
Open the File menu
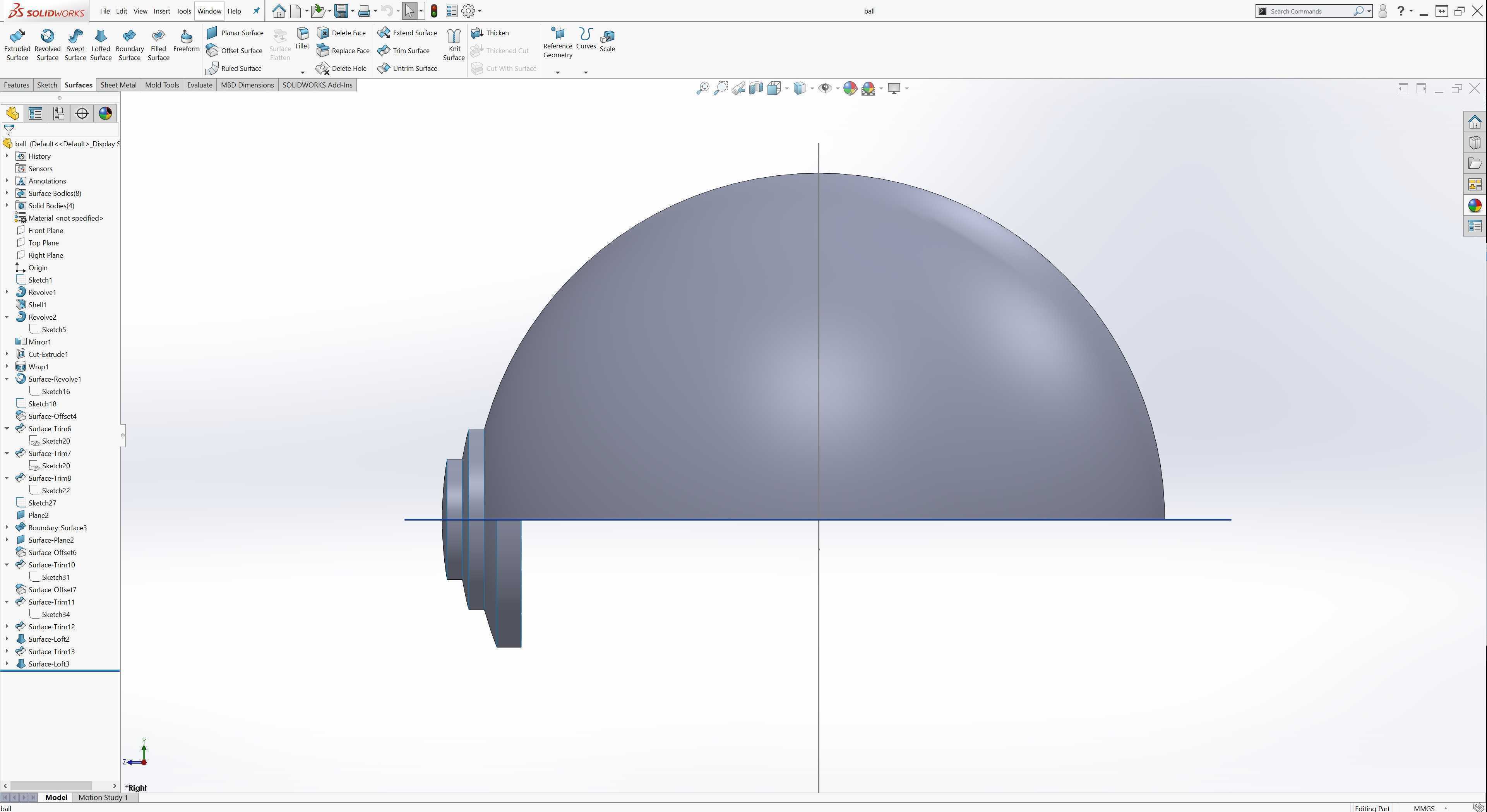[x=105, y=11]
